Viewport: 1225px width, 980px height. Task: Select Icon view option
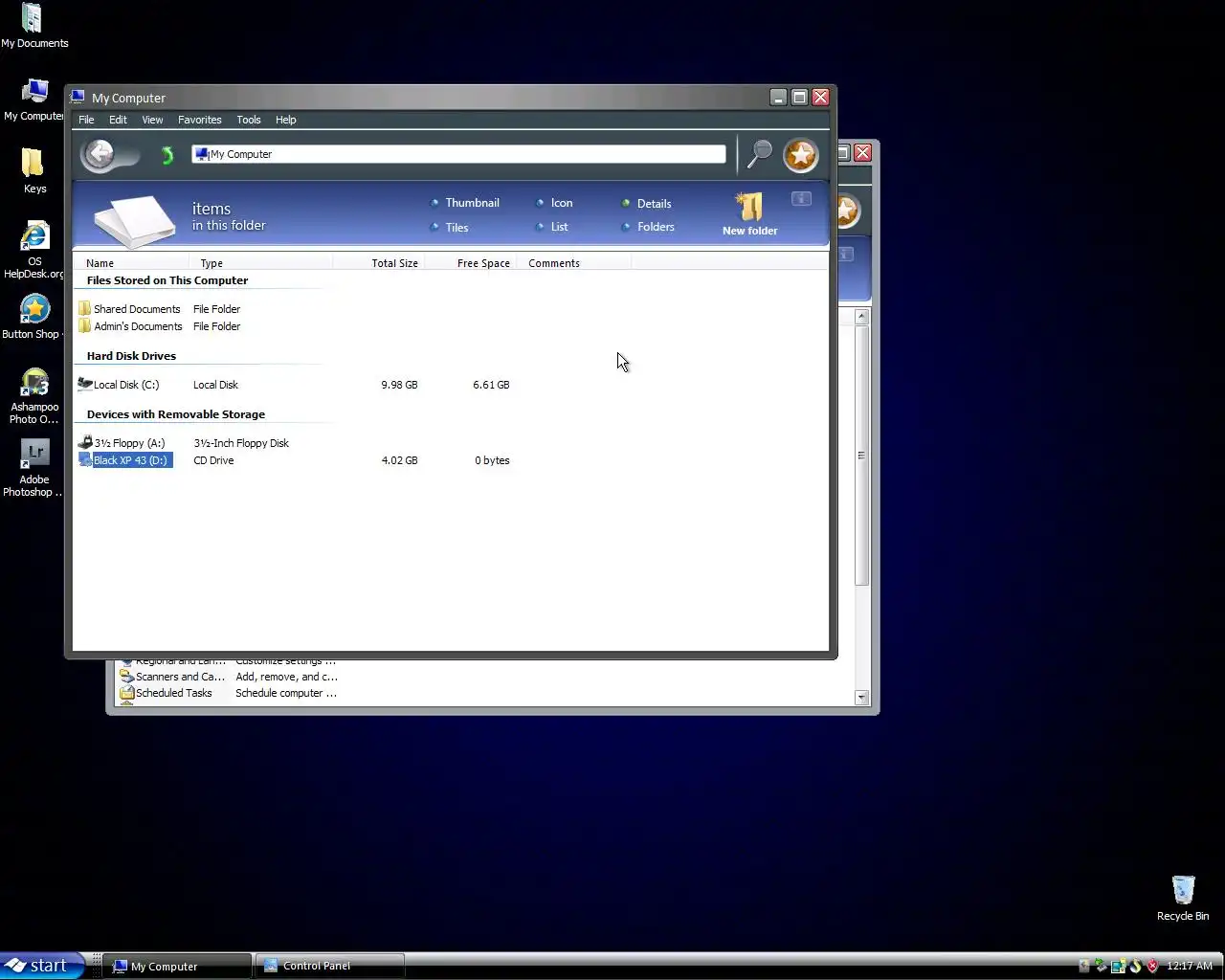(x=555, y=203)
